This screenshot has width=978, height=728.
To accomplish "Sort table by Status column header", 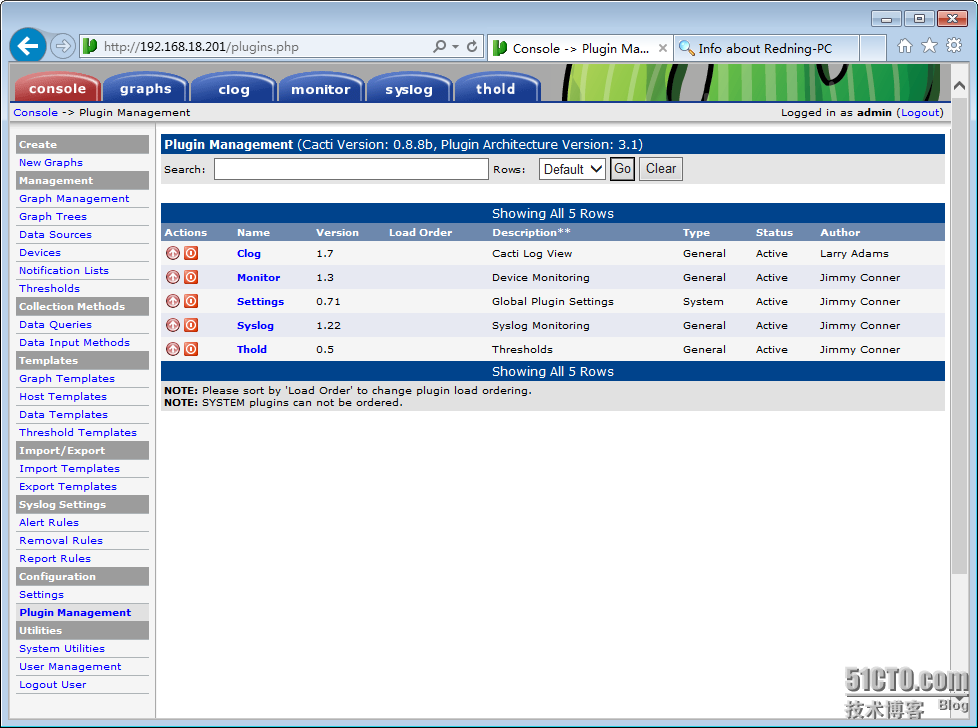I will pyautogui.click(x=774, y=232).
